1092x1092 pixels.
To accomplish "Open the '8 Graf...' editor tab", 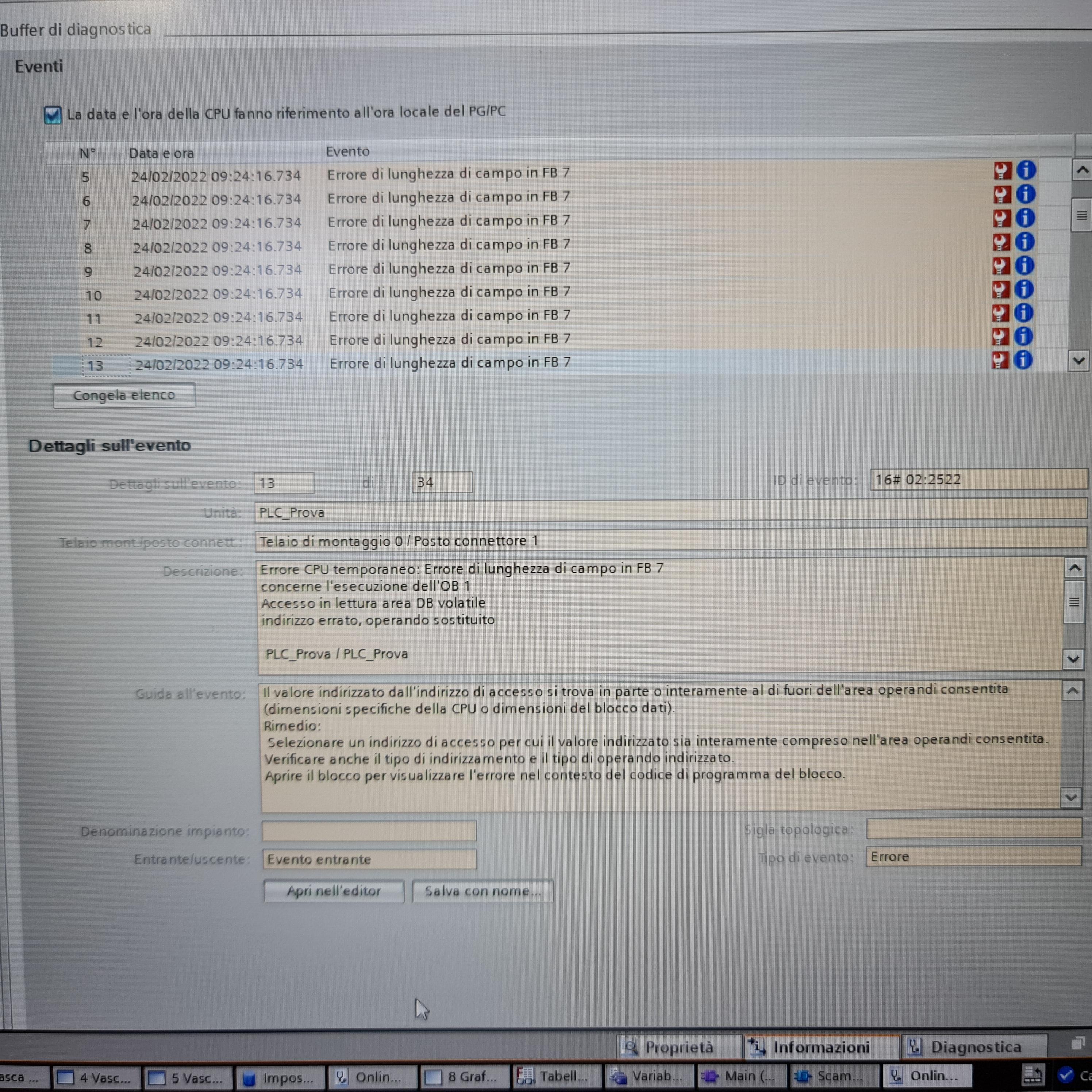I will [464, 1077].
